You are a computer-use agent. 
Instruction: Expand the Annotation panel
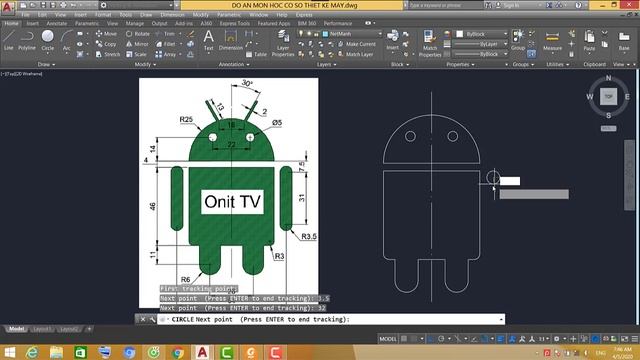(234, 64)
